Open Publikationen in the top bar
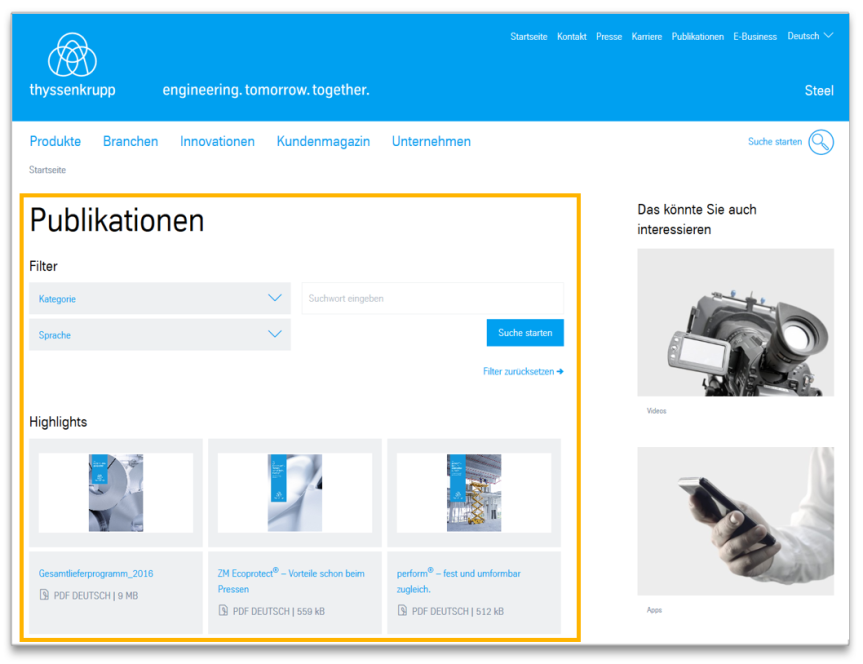 pos(697,36)
